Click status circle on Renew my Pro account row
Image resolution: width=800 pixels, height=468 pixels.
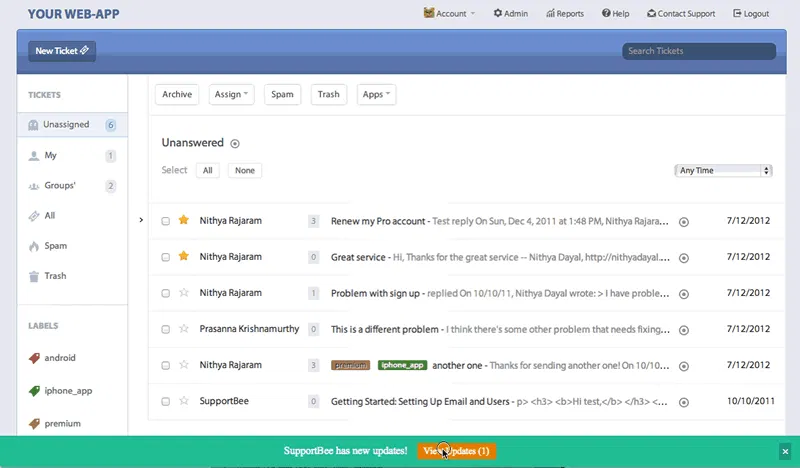point(684,222)
